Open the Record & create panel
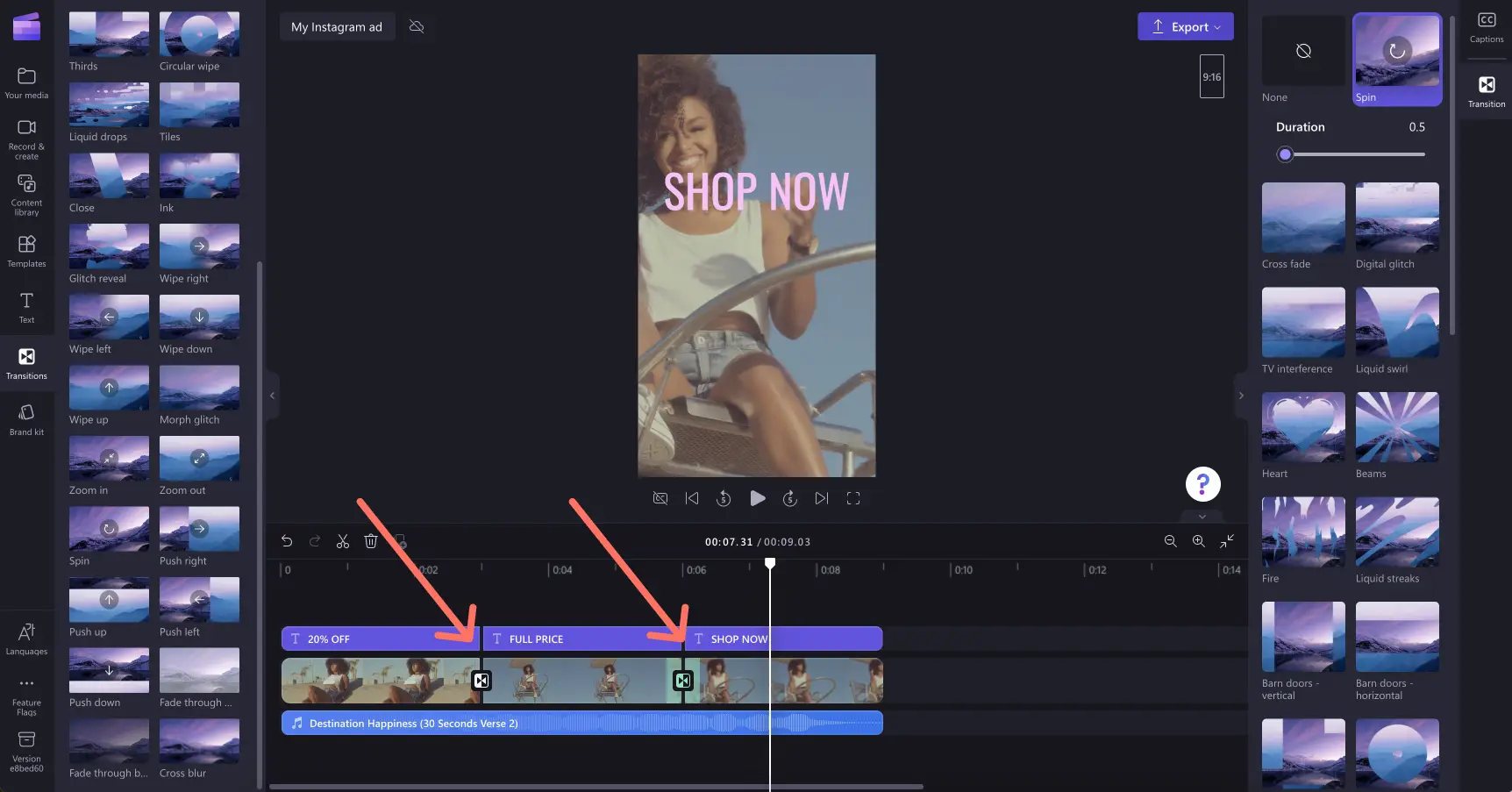The height and width of the screenshot is (792, 1512). point(26,139)
